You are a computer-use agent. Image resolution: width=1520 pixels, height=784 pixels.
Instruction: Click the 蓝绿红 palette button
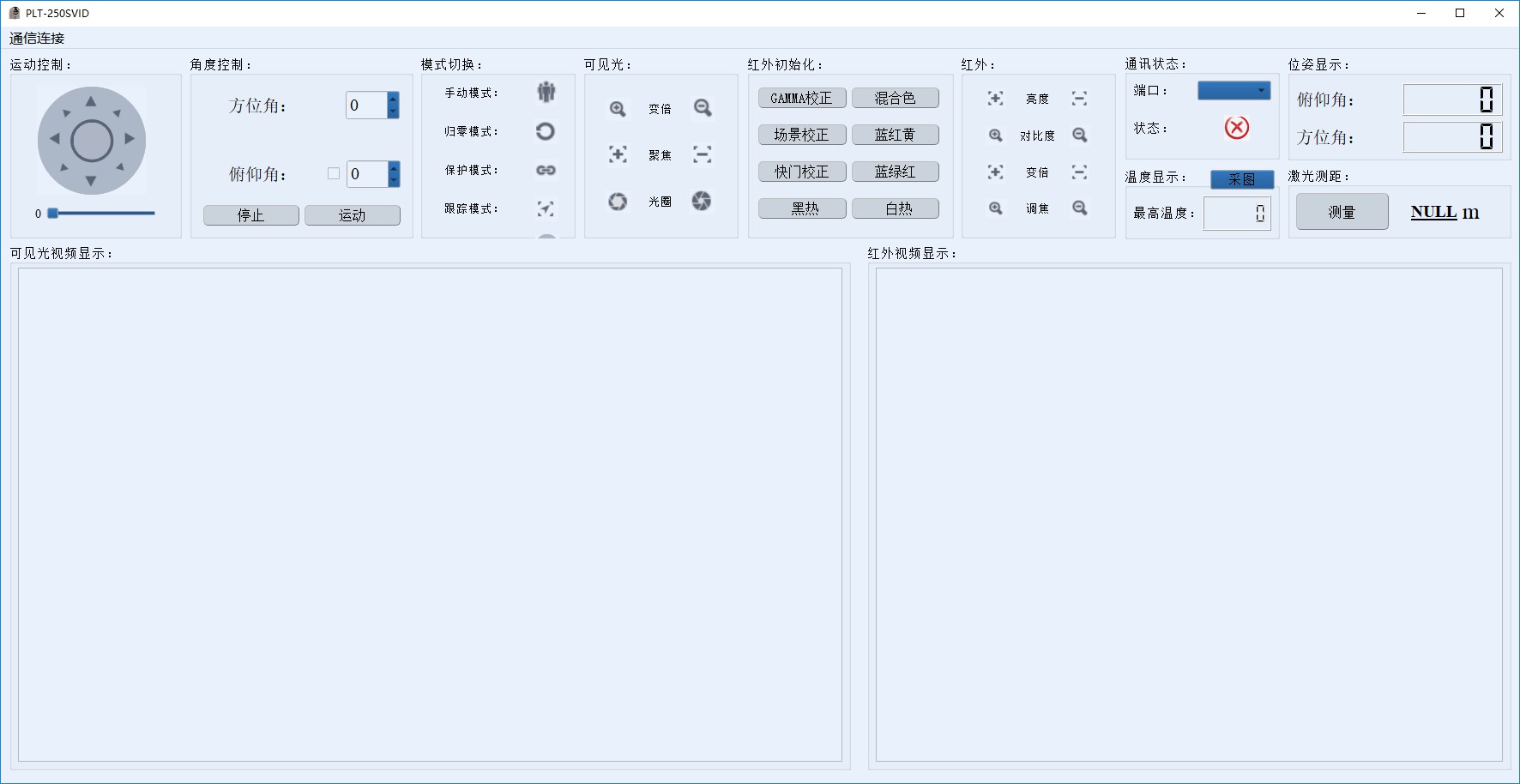click(x=896, y=172)
